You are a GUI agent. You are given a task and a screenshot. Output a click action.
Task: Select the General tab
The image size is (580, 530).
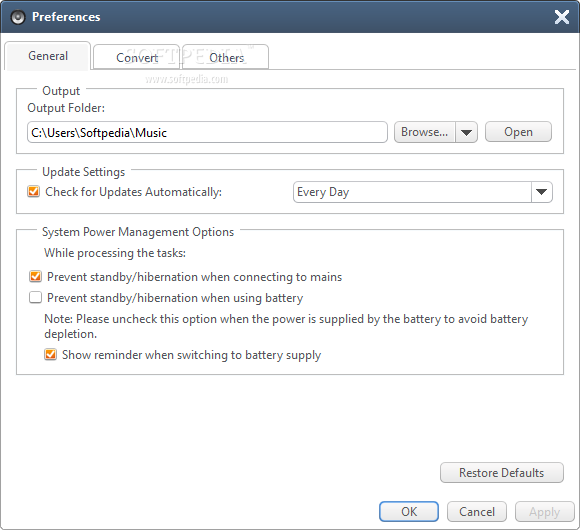(x=48, y=56)
